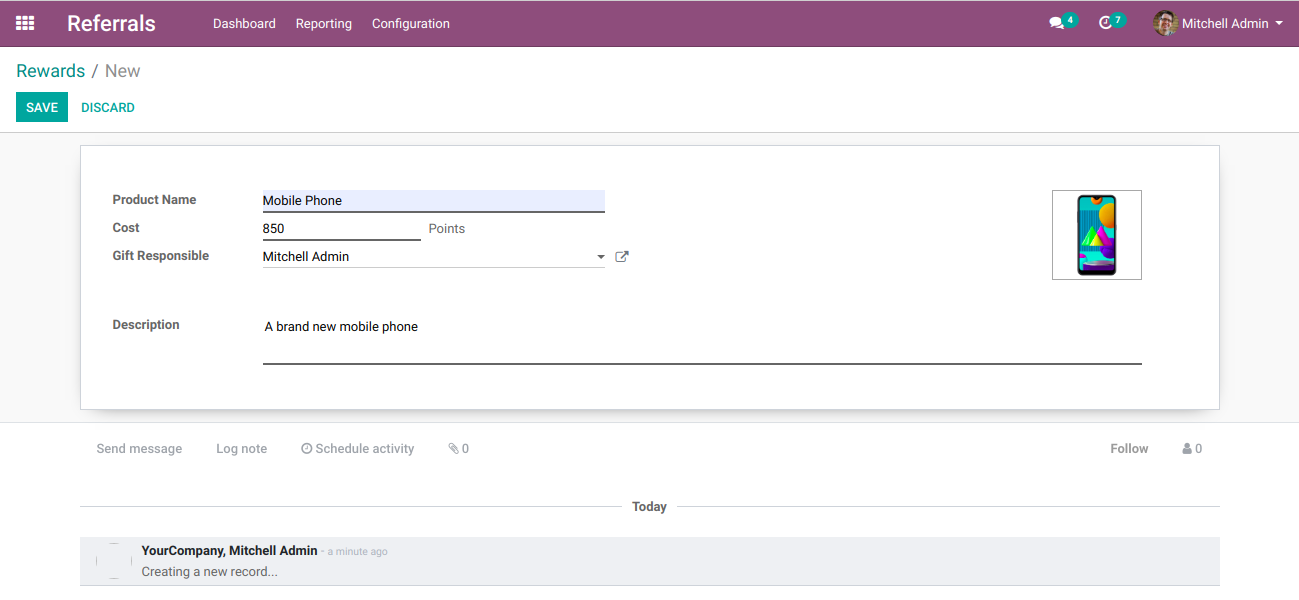This screenshot has width=1299, height=600.
Task: Follow this reward record
Action: coord(1129,449)
